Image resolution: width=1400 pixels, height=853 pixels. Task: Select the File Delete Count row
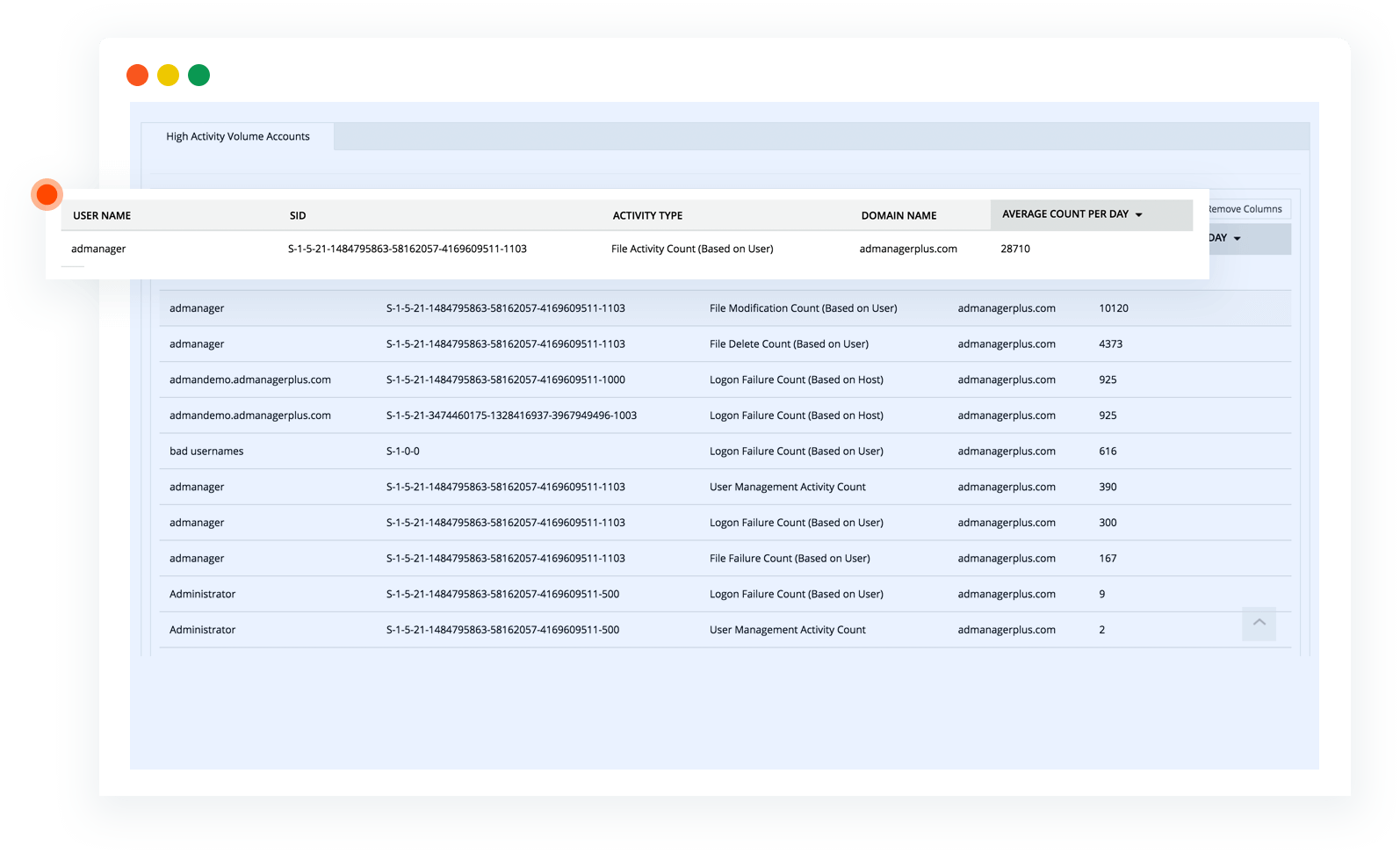coord(789,344)
